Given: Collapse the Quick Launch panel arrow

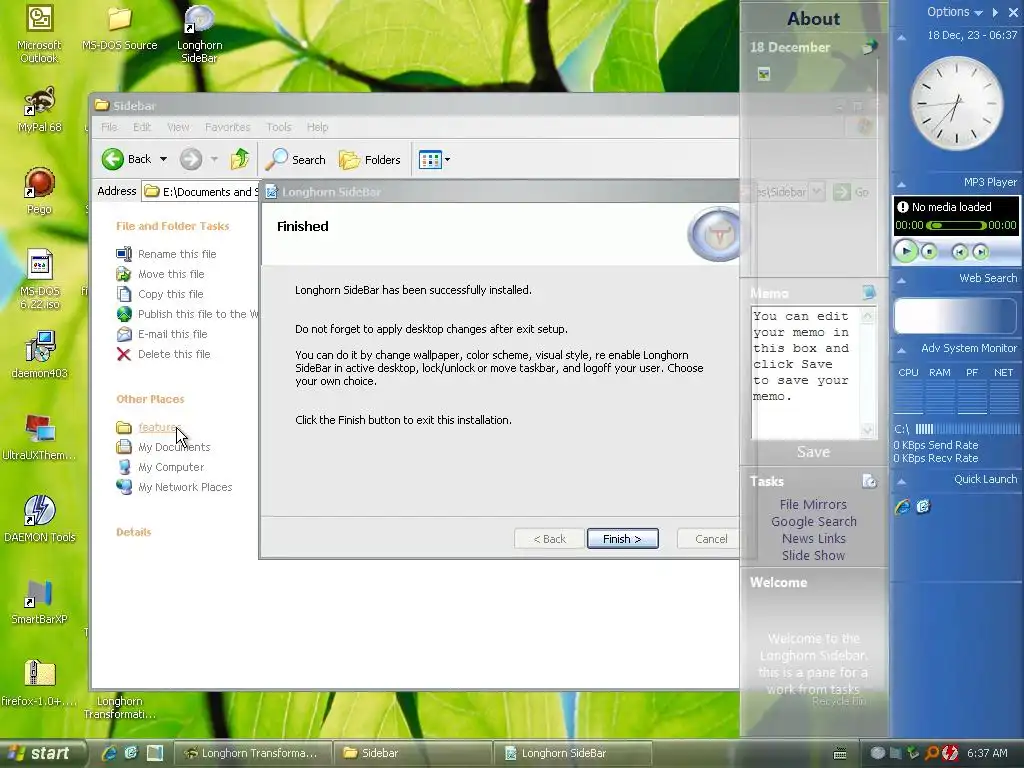Looking at the screenshot, I should tap(901, 481).
